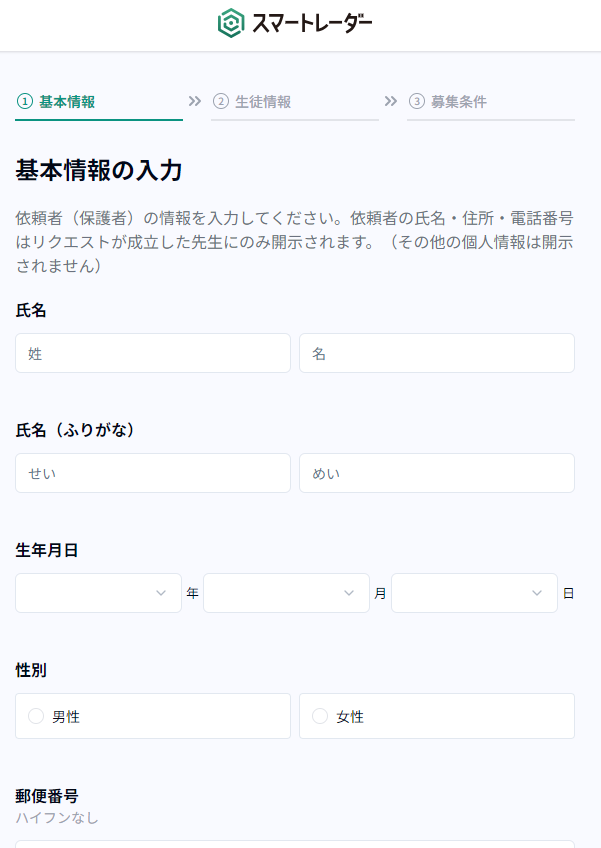This screenshot has width=601, height=848.
Task: Click the step 3 circled number icon
Action: point(417,101)
